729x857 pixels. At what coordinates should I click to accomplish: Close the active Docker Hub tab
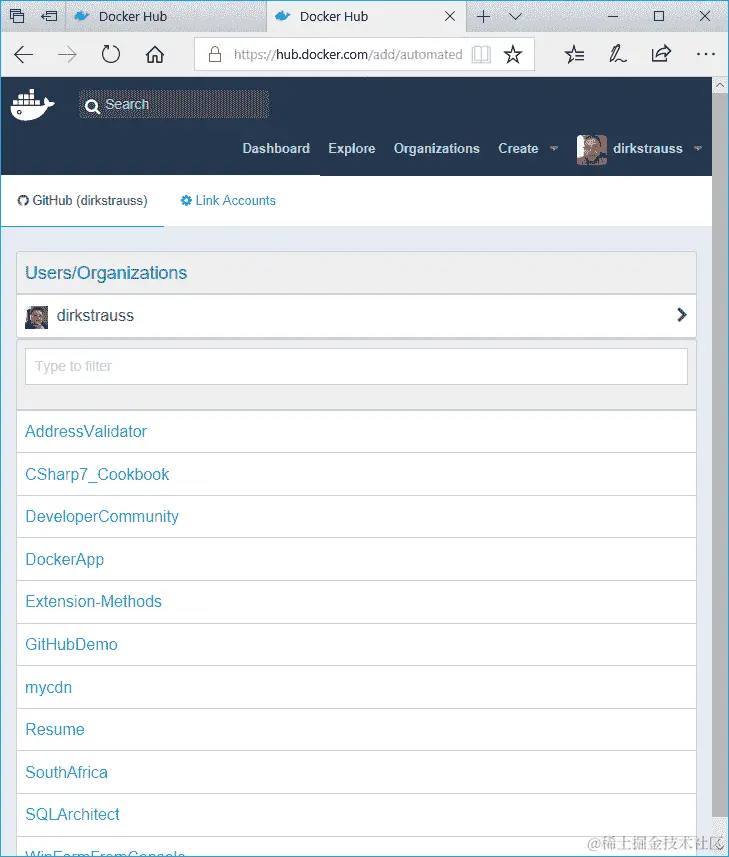(x=450, y=16)
